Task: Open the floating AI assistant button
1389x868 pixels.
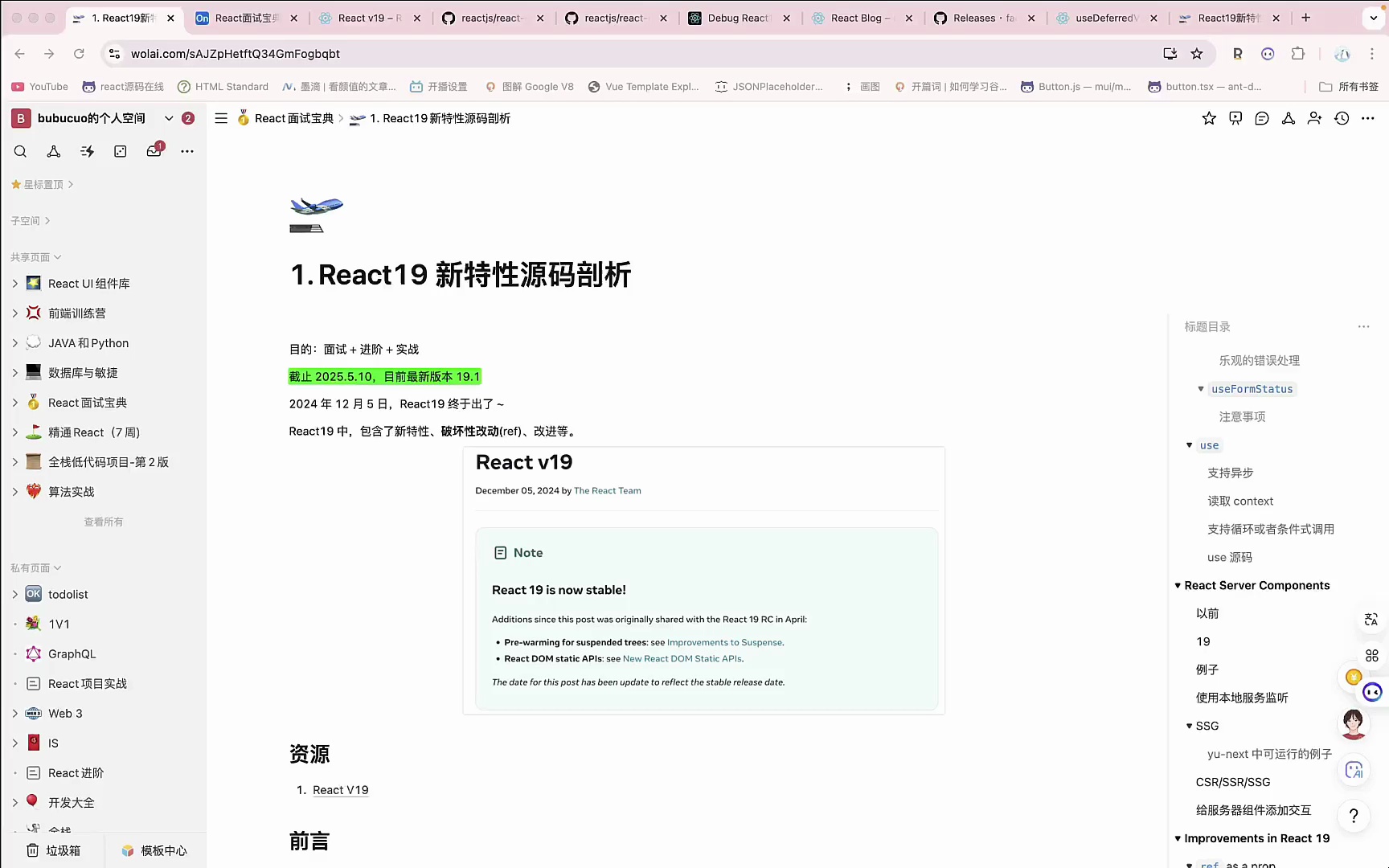Action: (1354, 770)
